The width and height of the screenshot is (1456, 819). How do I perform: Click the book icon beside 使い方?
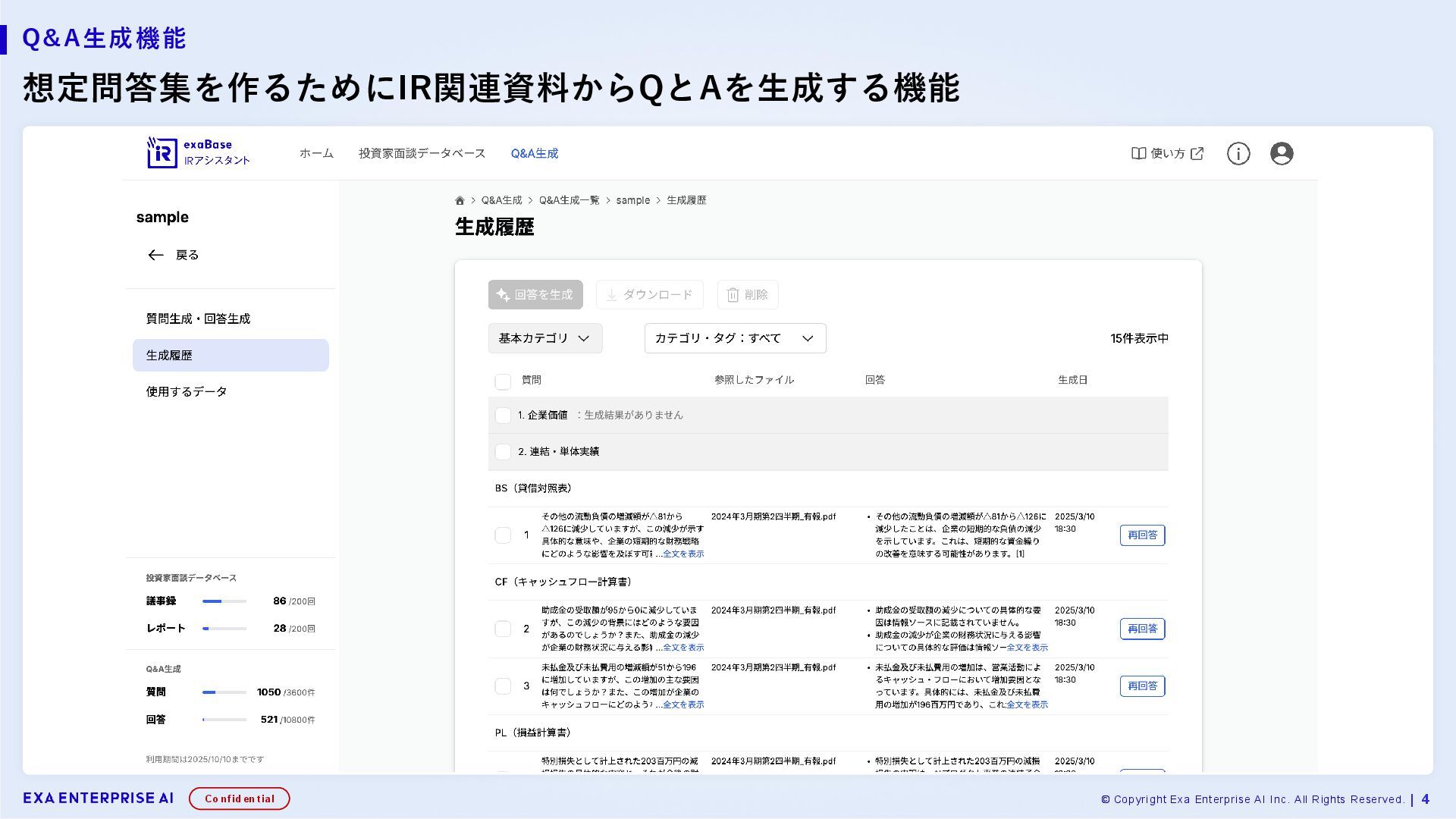(1138, 153)
